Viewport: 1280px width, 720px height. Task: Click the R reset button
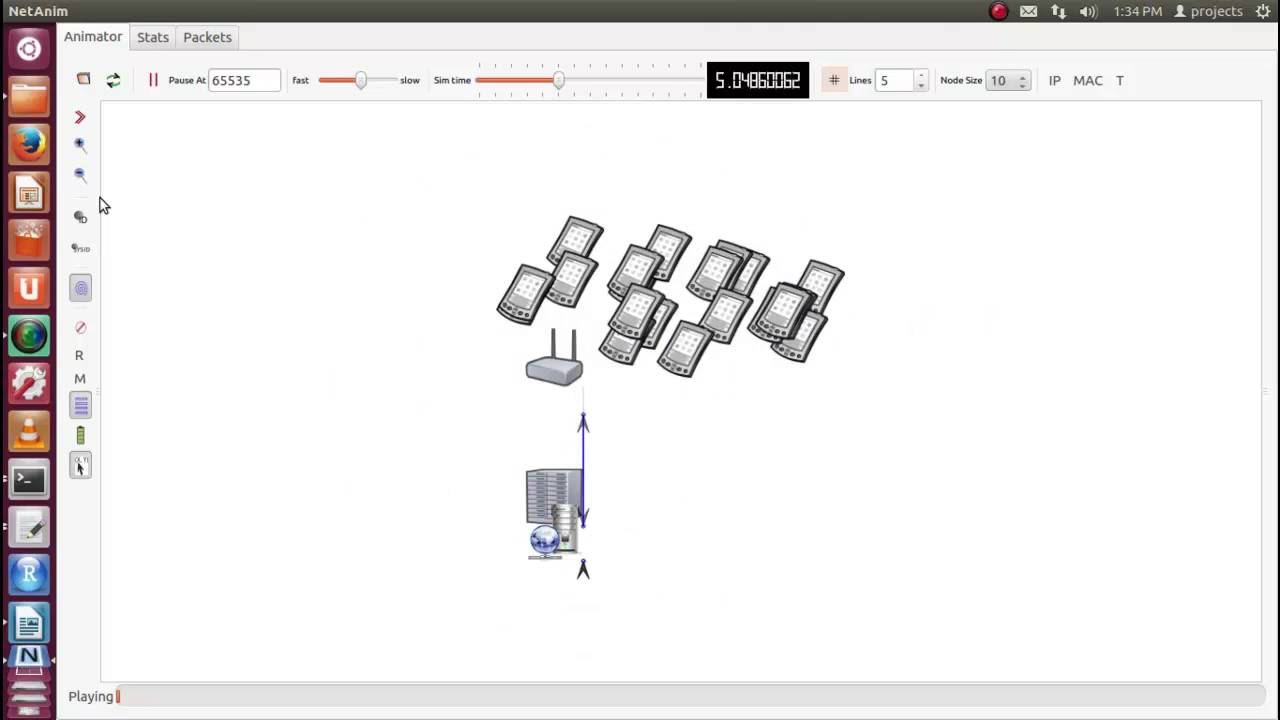tap(79, 355)
